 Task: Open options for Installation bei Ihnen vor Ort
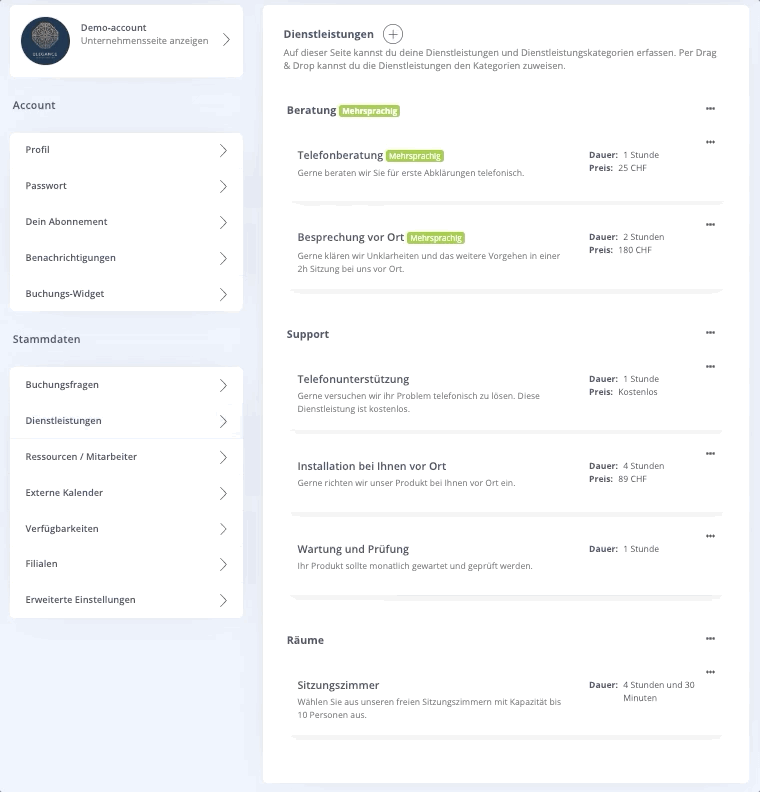tap(710, 453)
